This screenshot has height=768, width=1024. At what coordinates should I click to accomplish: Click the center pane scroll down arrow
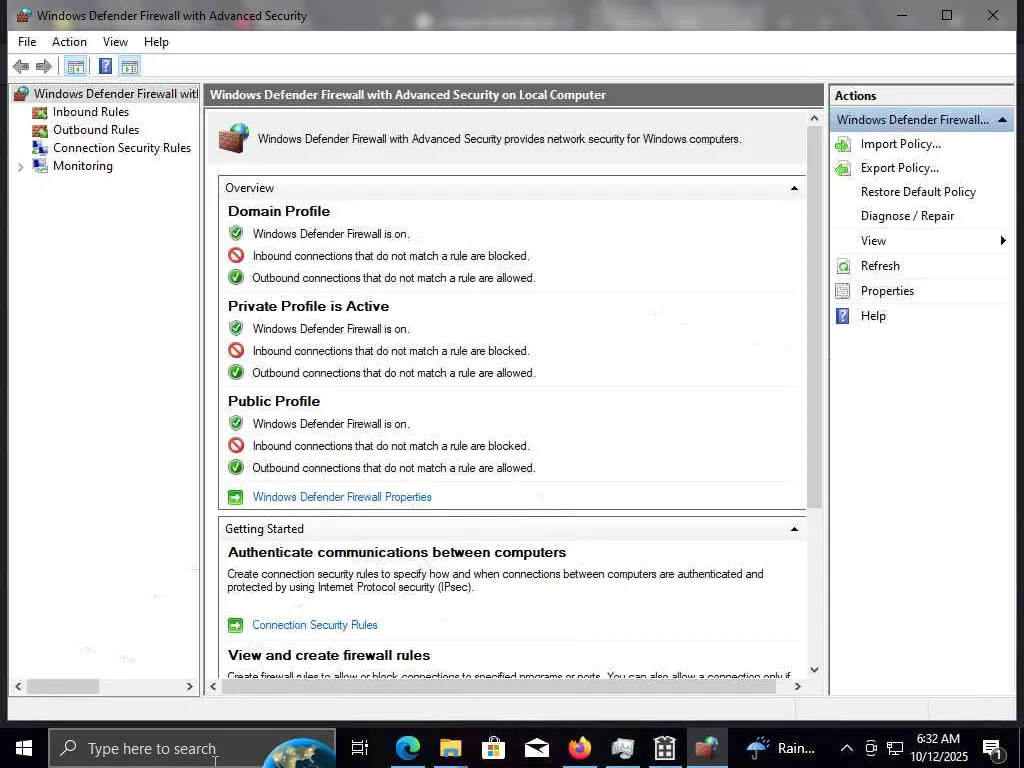pyautogui.click(x=814, y=670)
